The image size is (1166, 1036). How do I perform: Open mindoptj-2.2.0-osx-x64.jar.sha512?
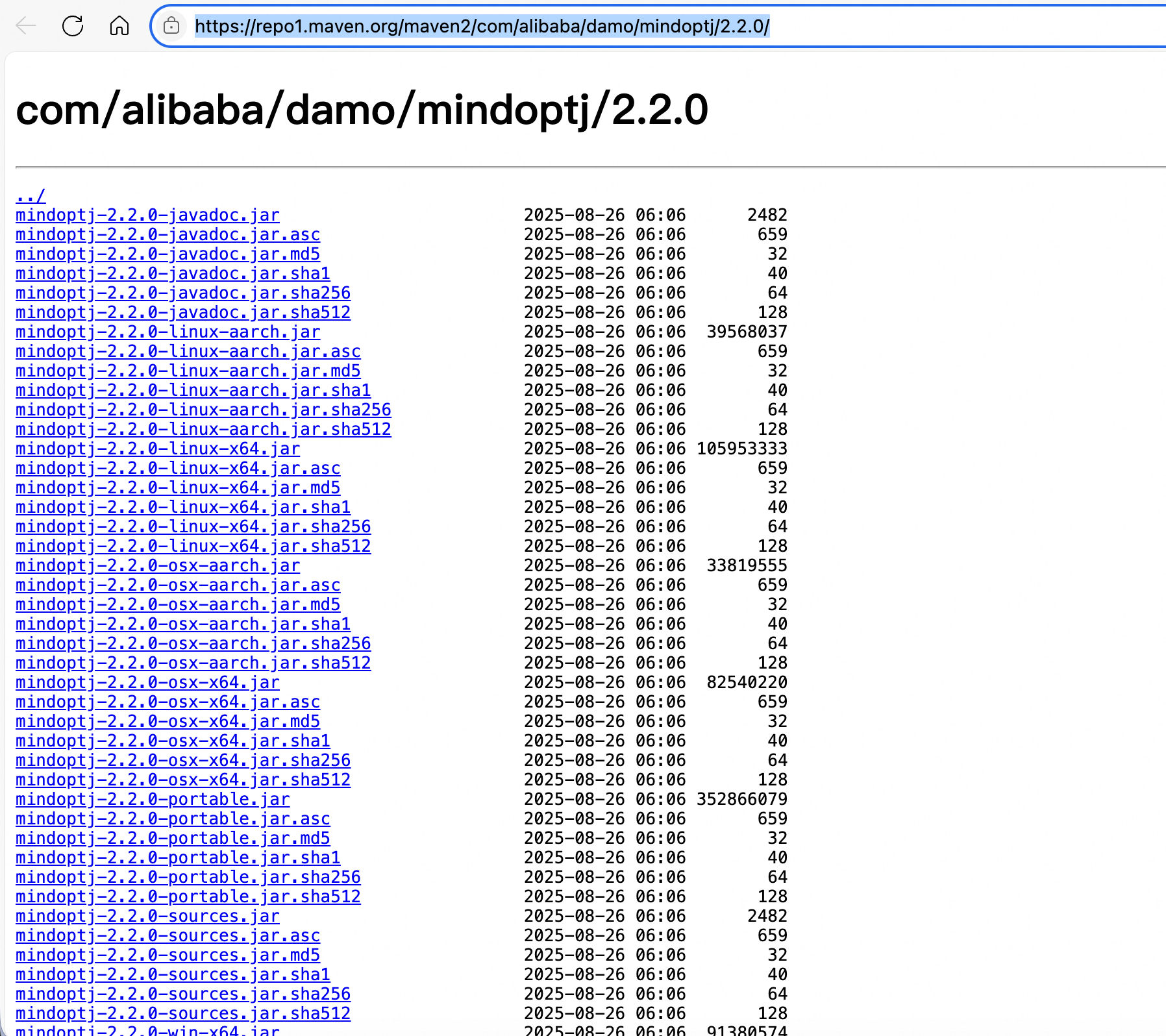point(183,780)
